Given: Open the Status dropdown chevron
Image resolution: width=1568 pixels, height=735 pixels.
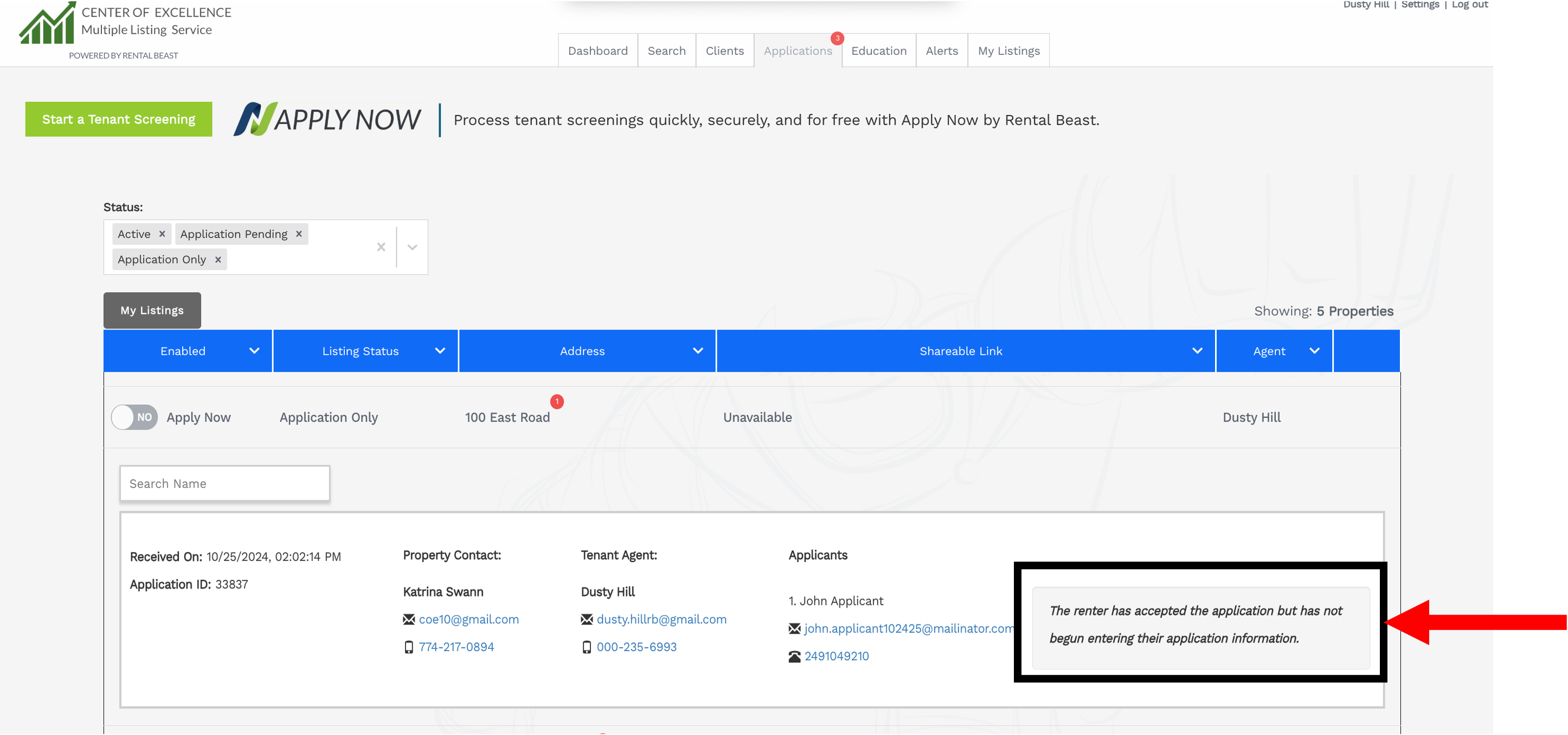Looking at the screenshot, I should (412, 247).
